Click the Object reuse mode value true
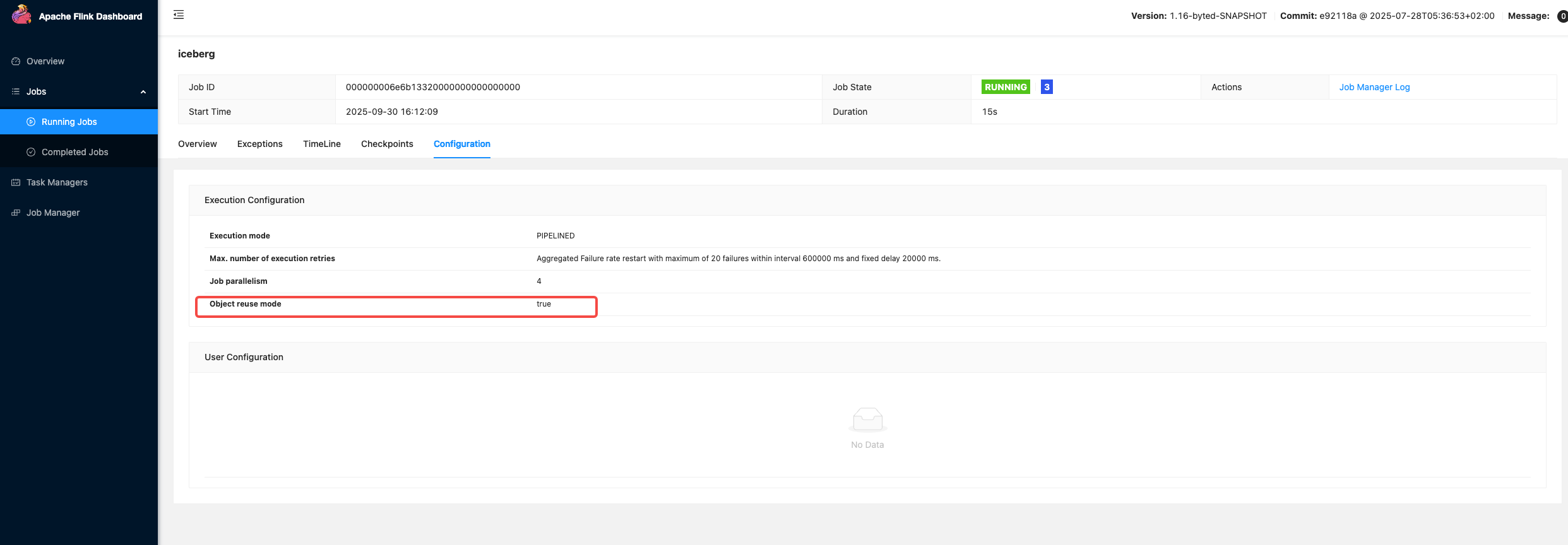 pyautogui.click(x=544, y=304)
